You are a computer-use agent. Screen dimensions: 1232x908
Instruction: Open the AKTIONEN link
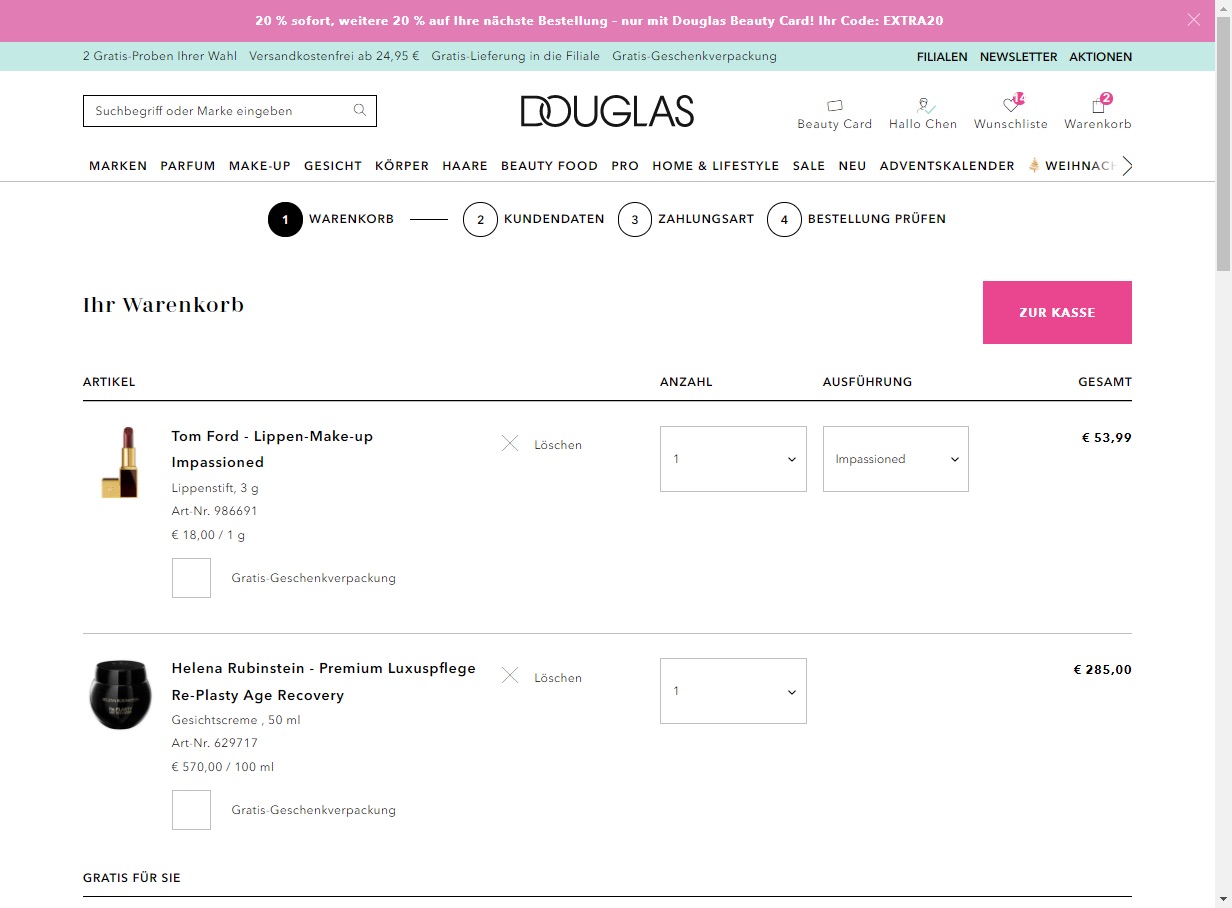click(x=1101, y=57)
